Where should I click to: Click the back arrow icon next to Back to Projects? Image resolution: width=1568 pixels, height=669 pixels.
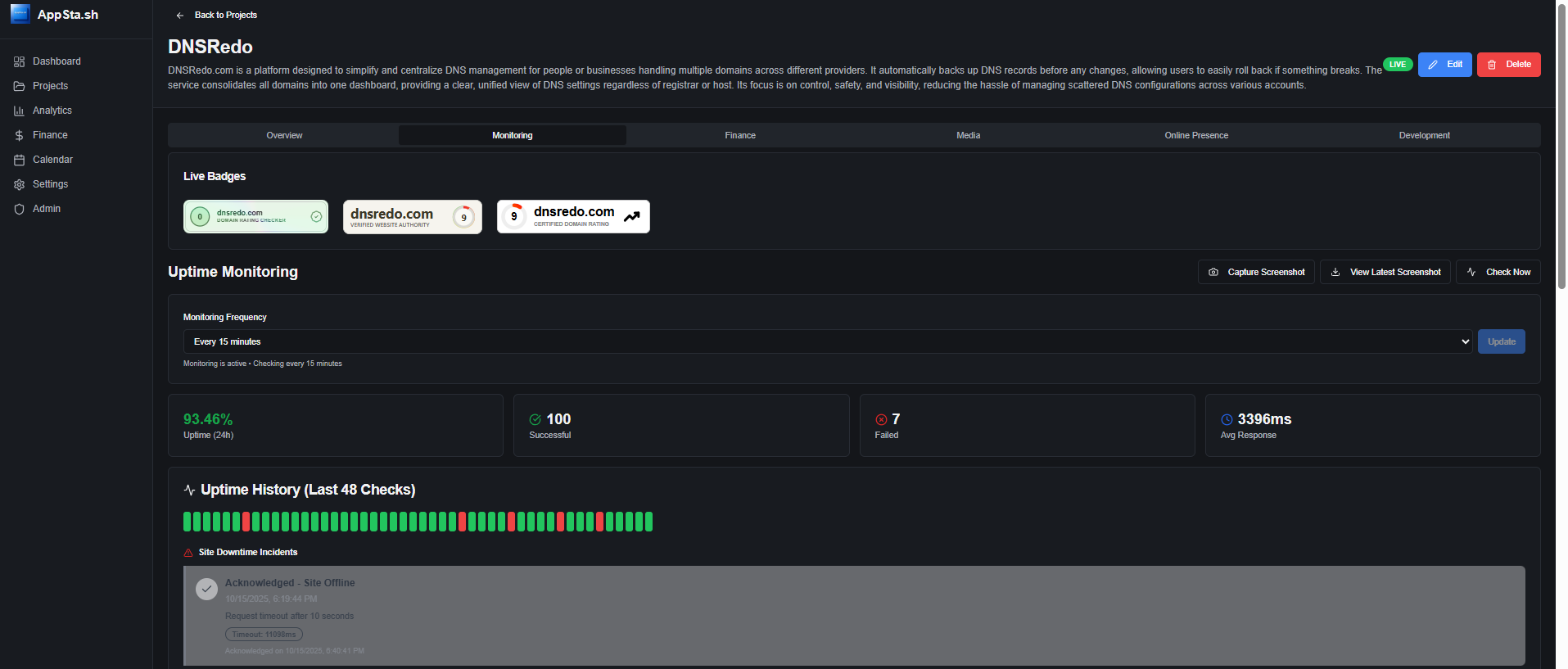tap(180, 16)
